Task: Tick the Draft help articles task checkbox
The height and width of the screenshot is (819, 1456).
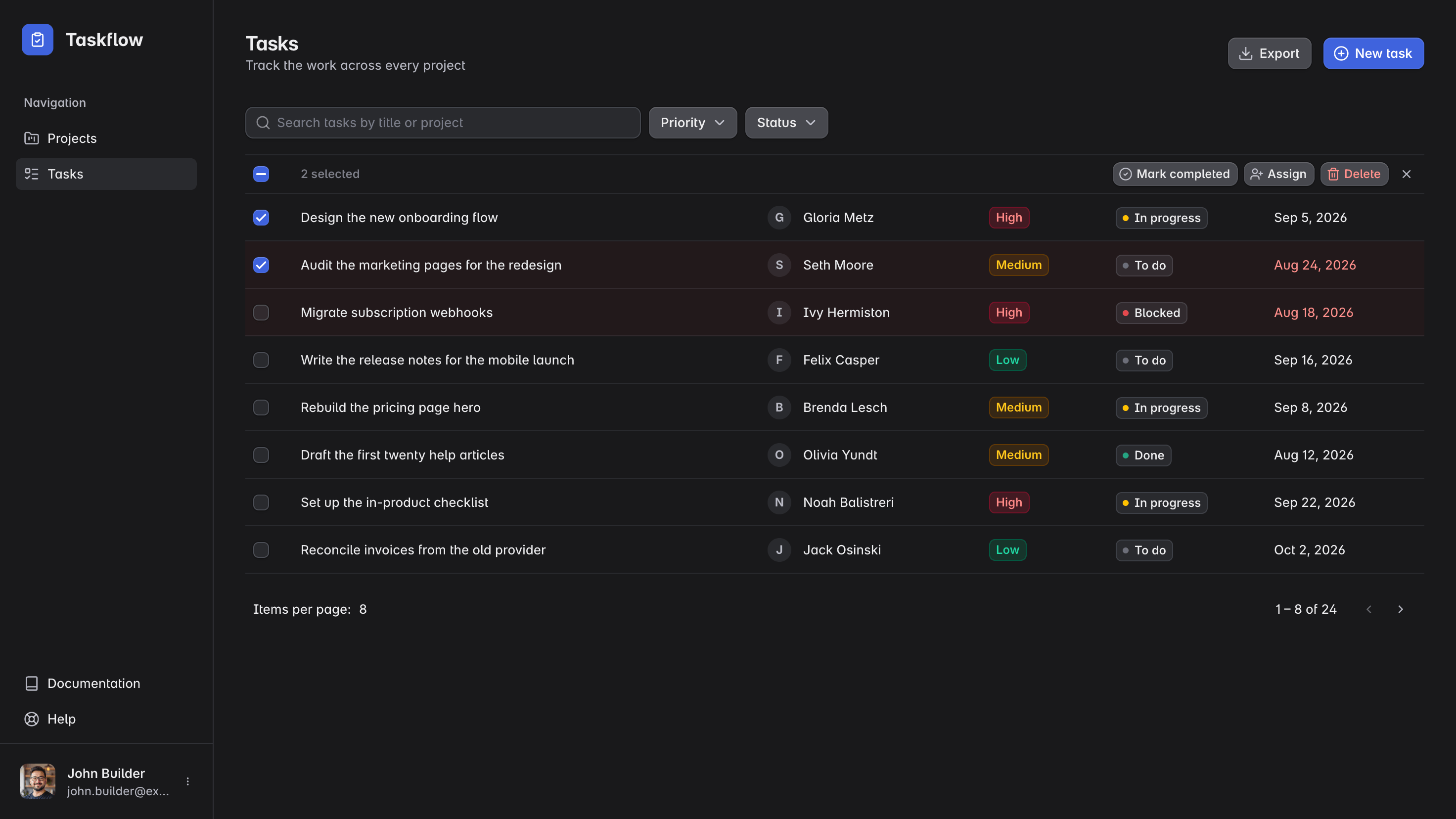Action: [261, 455]
